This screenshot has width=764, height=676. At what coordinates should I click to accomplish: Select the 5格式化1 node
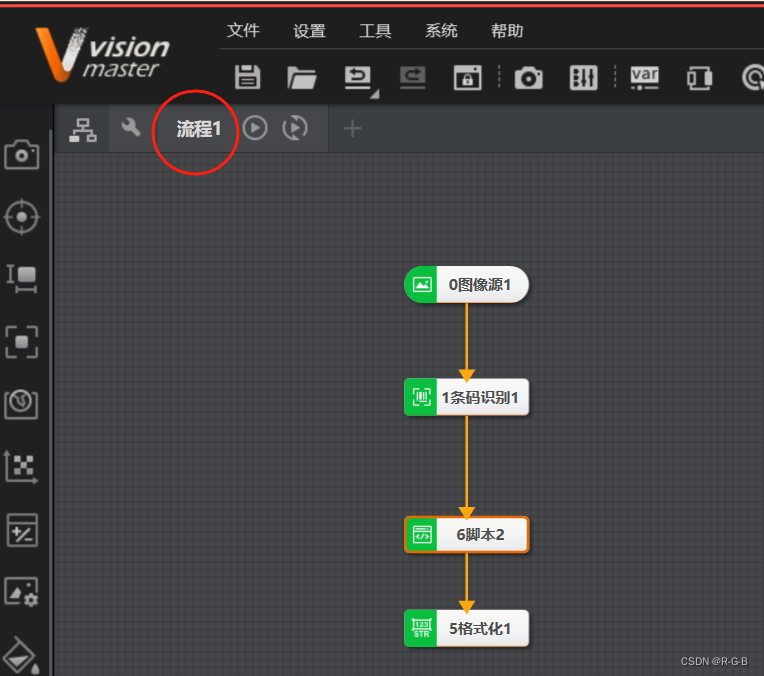(466, 629)
